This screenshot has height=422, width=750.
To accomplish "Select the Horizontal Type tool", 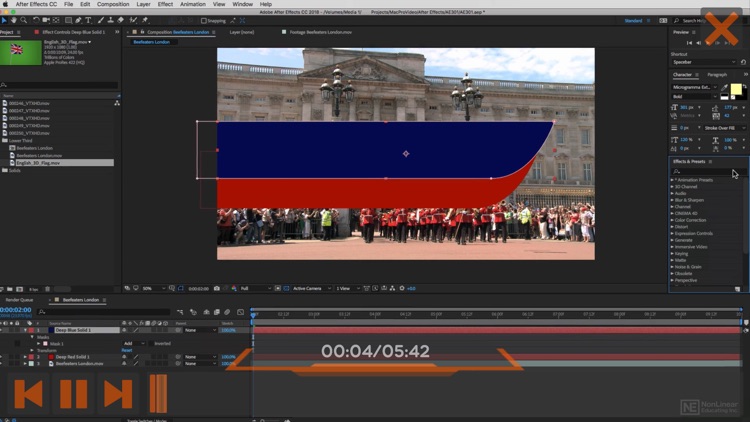I will tap(88, 20).
